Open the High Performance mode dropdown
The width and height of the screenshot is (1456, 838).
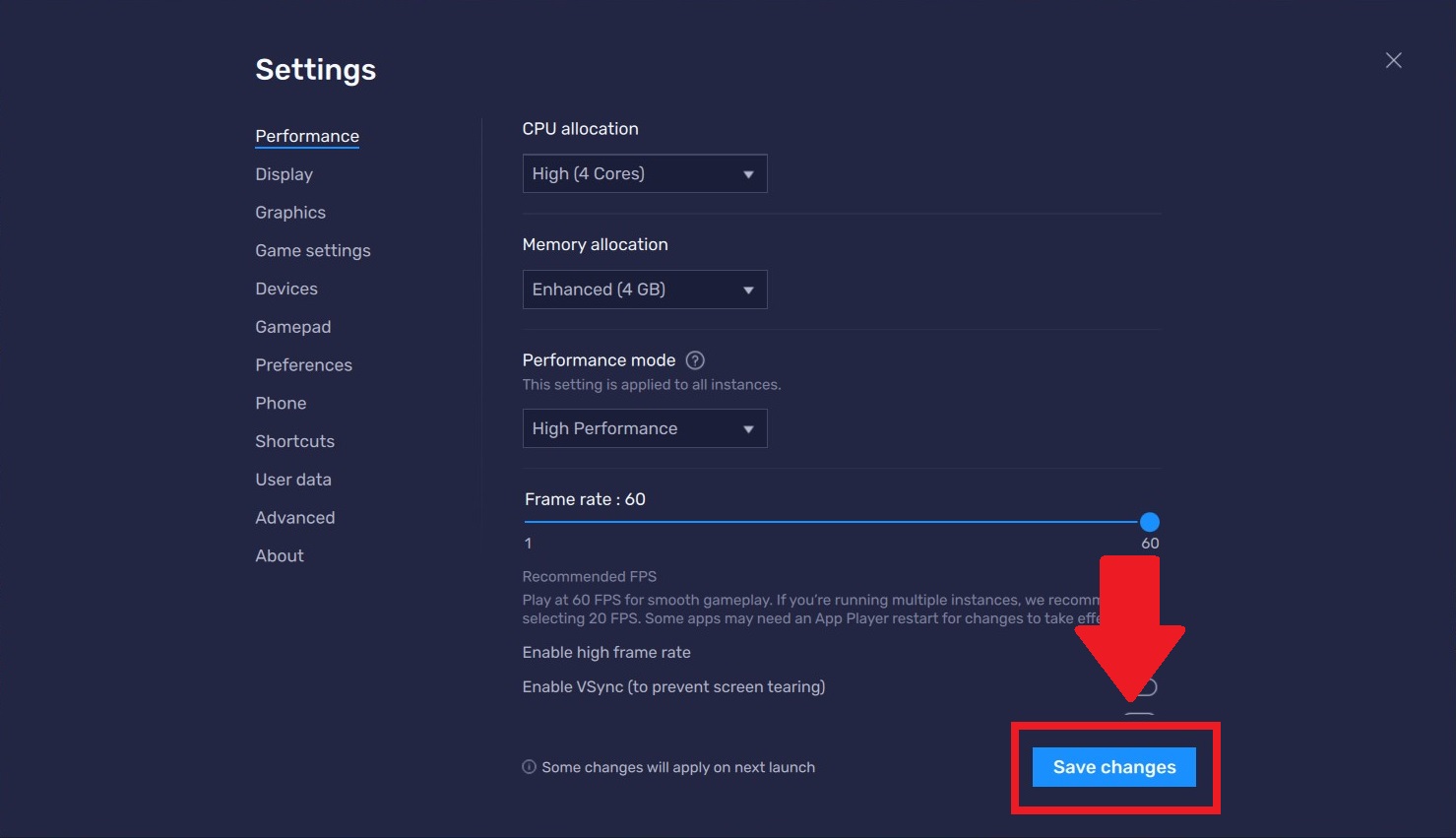(x=644, y=428)
